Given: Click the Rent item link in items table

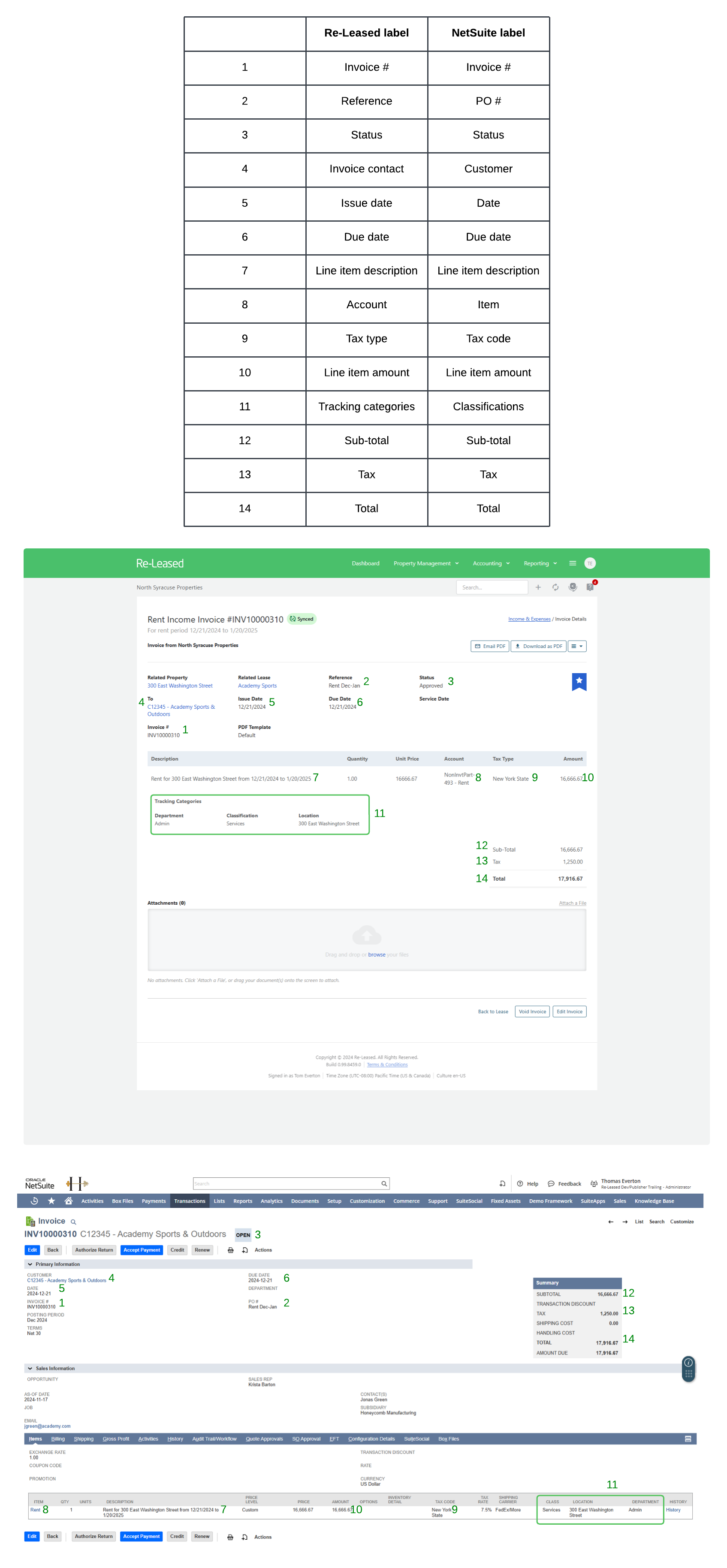Looking at the screenshot, I should 35,1510.
